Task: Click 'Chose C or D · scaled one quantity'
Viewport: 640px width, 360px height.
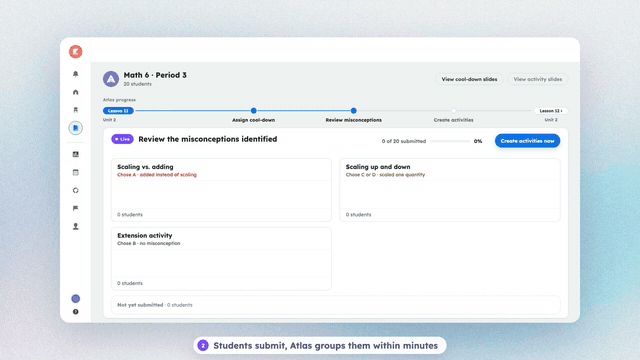Action: [385, 175]
